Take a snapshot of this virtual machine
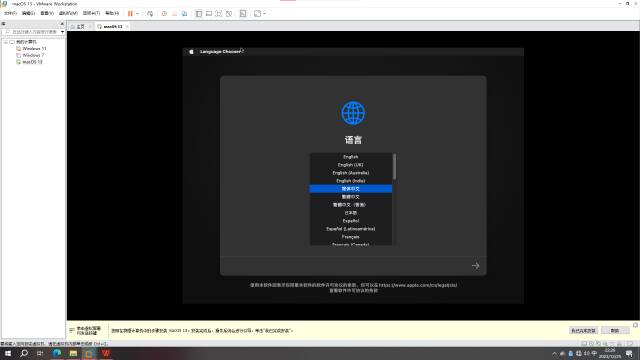Image resolution: width=640 pixels, height=360 pixels. pos(164,13)
